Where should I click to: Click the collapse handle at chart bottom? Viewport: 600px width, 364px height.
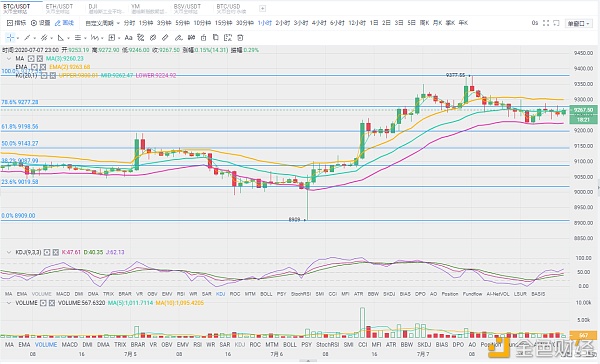click(308, 361)
